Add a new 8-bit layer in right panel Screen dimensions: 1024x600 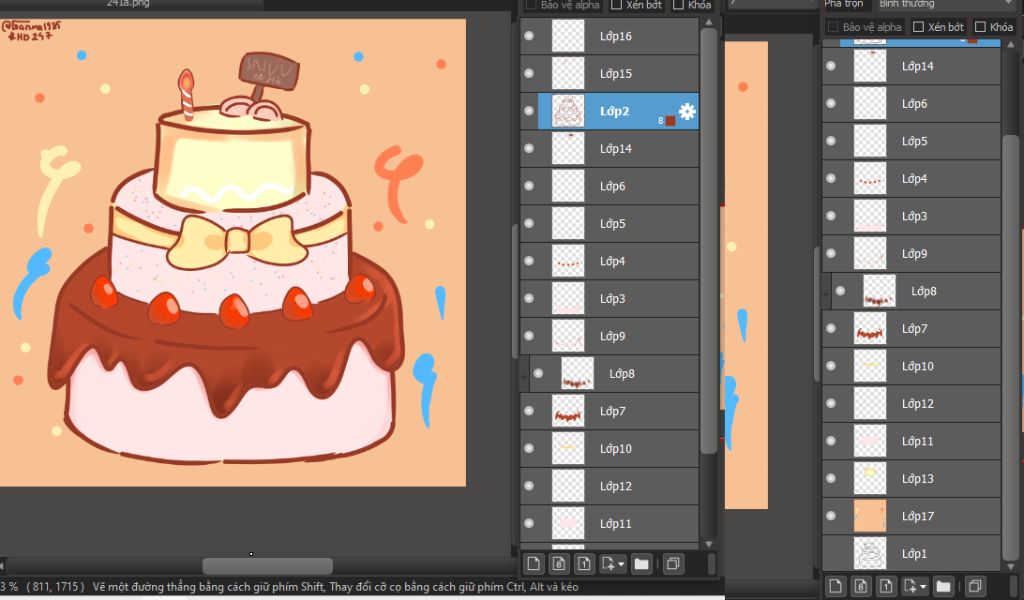coord(861,586)
